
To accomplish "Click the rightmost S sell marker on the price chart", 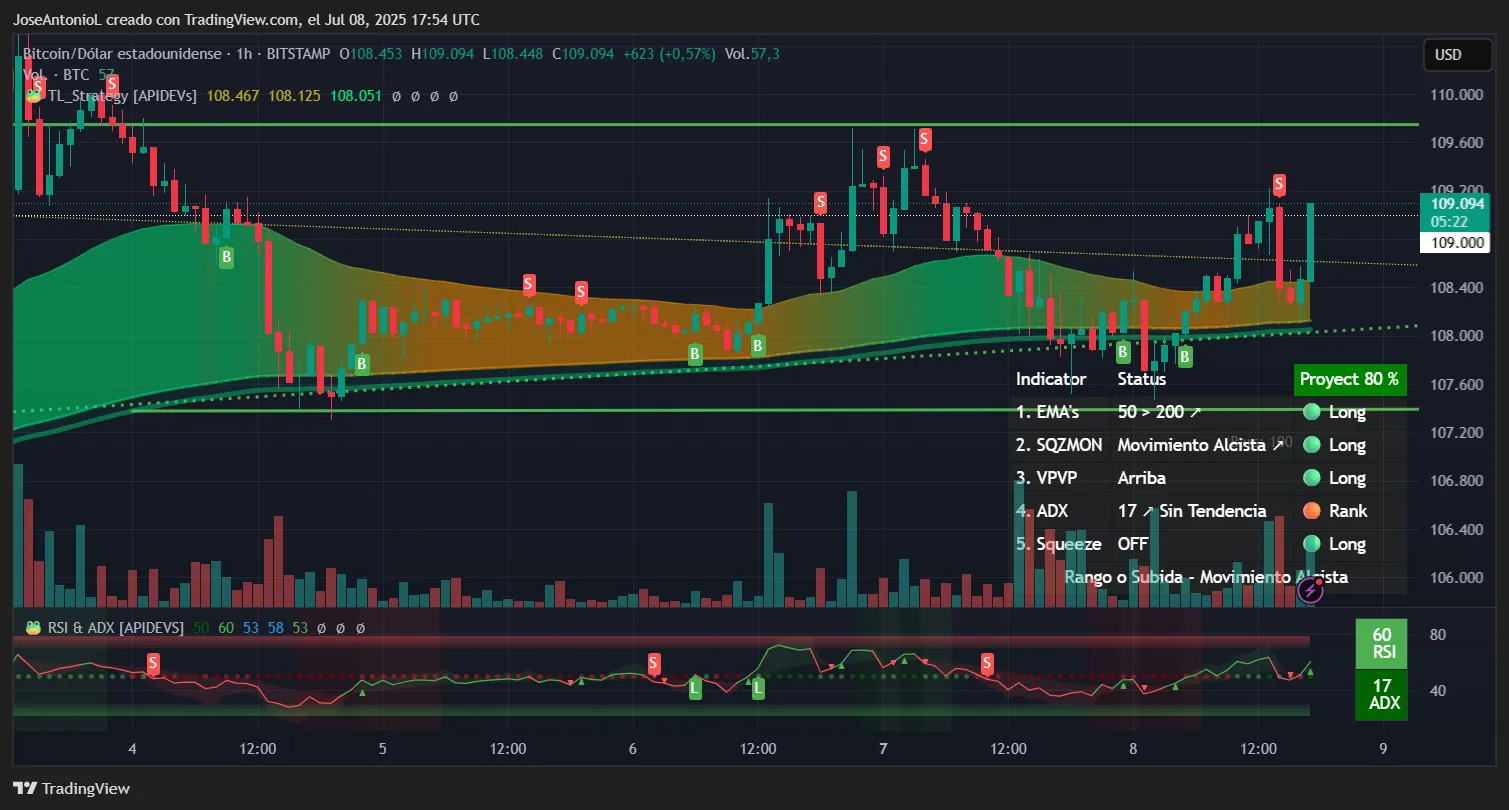I will point(1279,185).
